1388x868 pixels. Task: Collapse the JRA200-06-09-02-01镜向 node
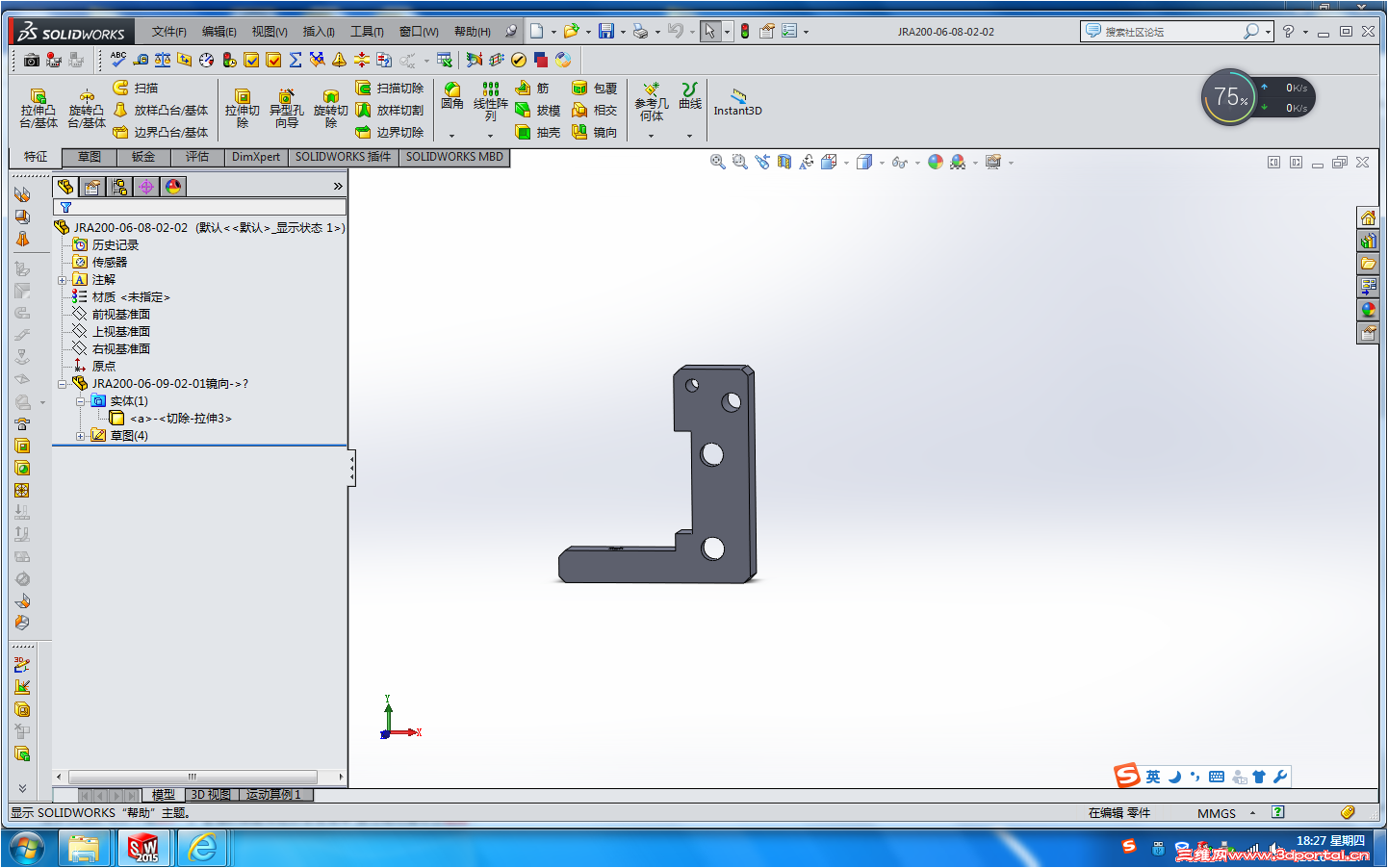tap(63, 384)
